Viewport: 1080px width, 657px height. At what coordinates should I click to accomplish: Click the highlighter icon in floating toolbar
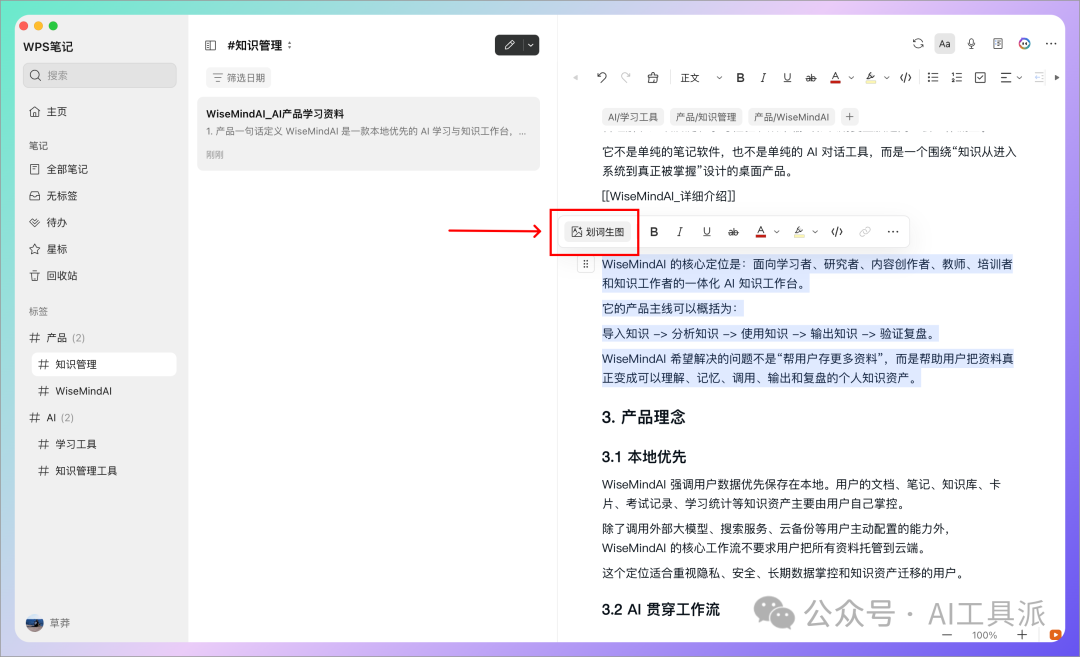(x=799, y=232)
